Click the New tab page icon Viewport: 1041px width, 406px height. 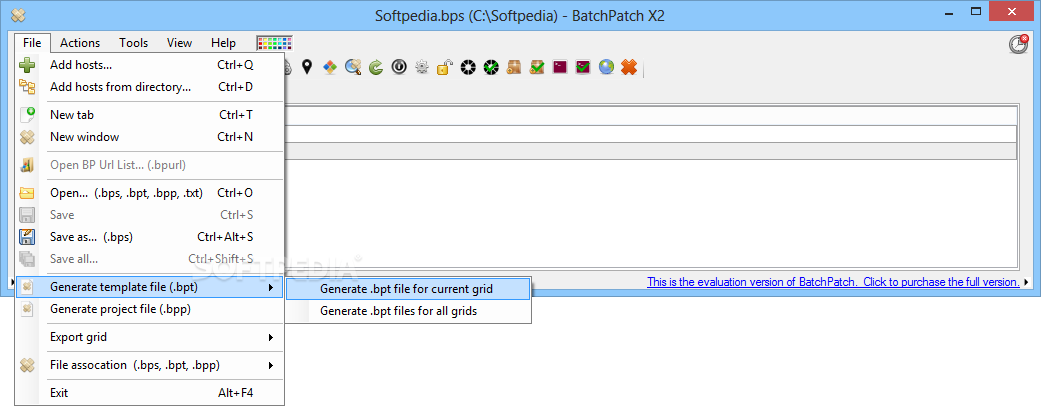tap(27, 115)
